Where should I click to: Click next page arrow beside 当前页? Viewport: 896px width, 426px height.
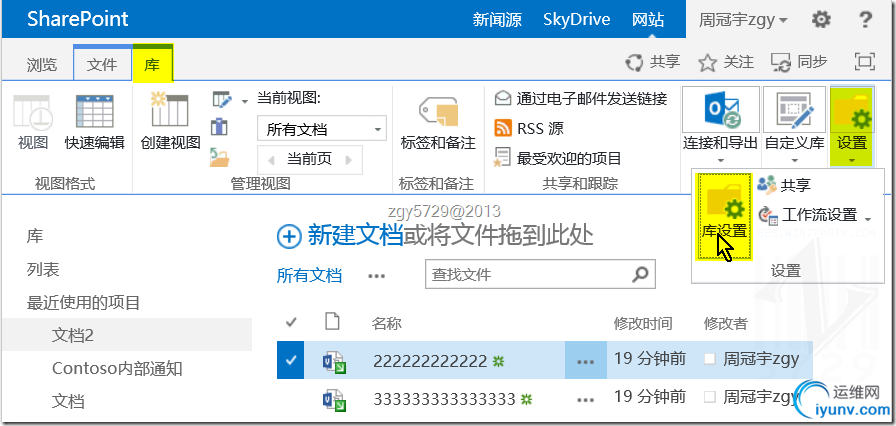coord(348,159)
